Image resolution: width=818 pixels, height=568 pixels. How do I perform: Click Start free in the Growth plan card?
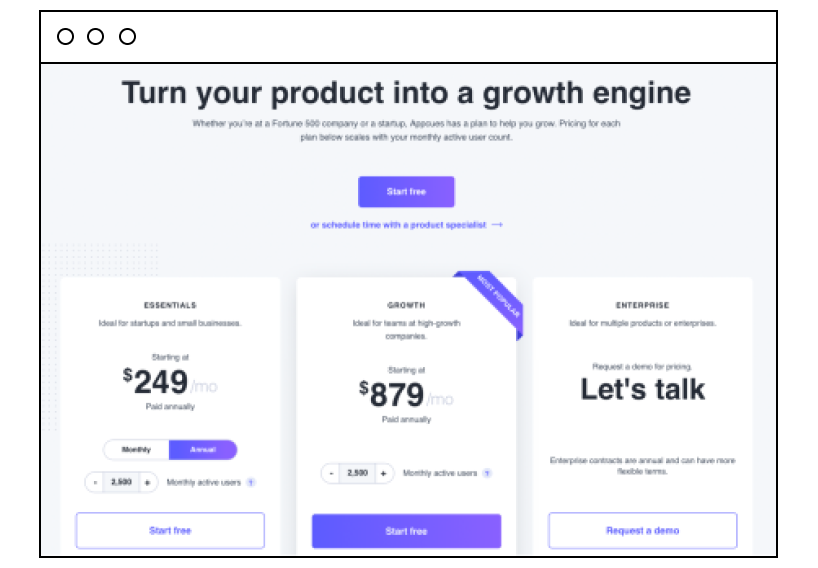pos(406,531)
